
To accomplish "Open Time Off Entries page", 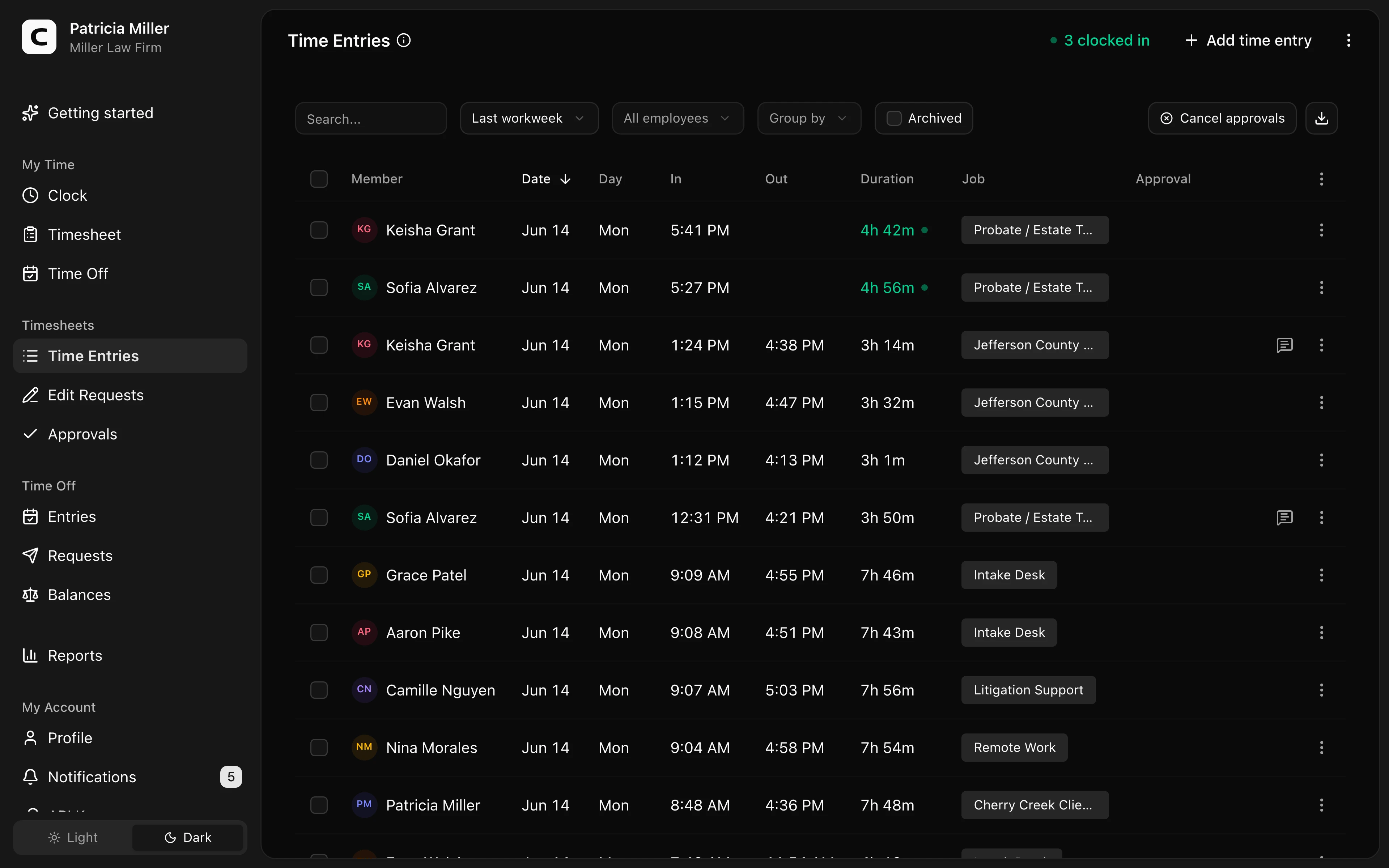I will (x=130, y=517).
